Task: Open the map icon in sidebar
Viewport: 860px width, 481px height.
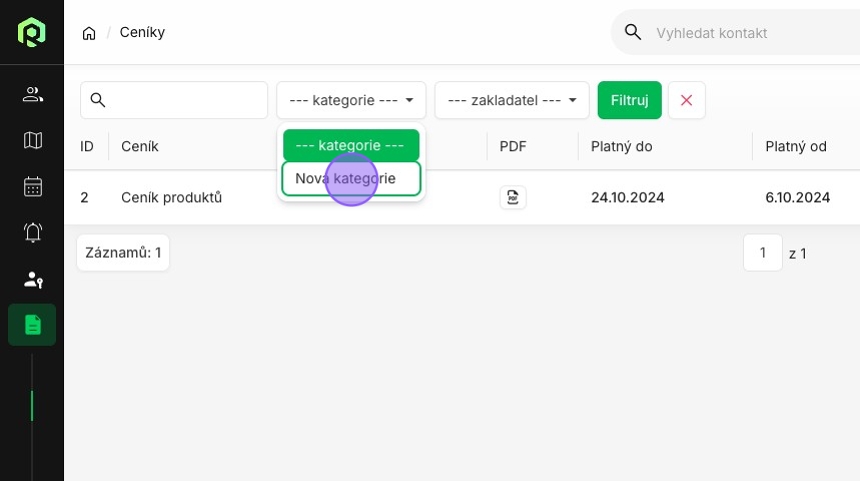Action: click(x=32, y=140)
